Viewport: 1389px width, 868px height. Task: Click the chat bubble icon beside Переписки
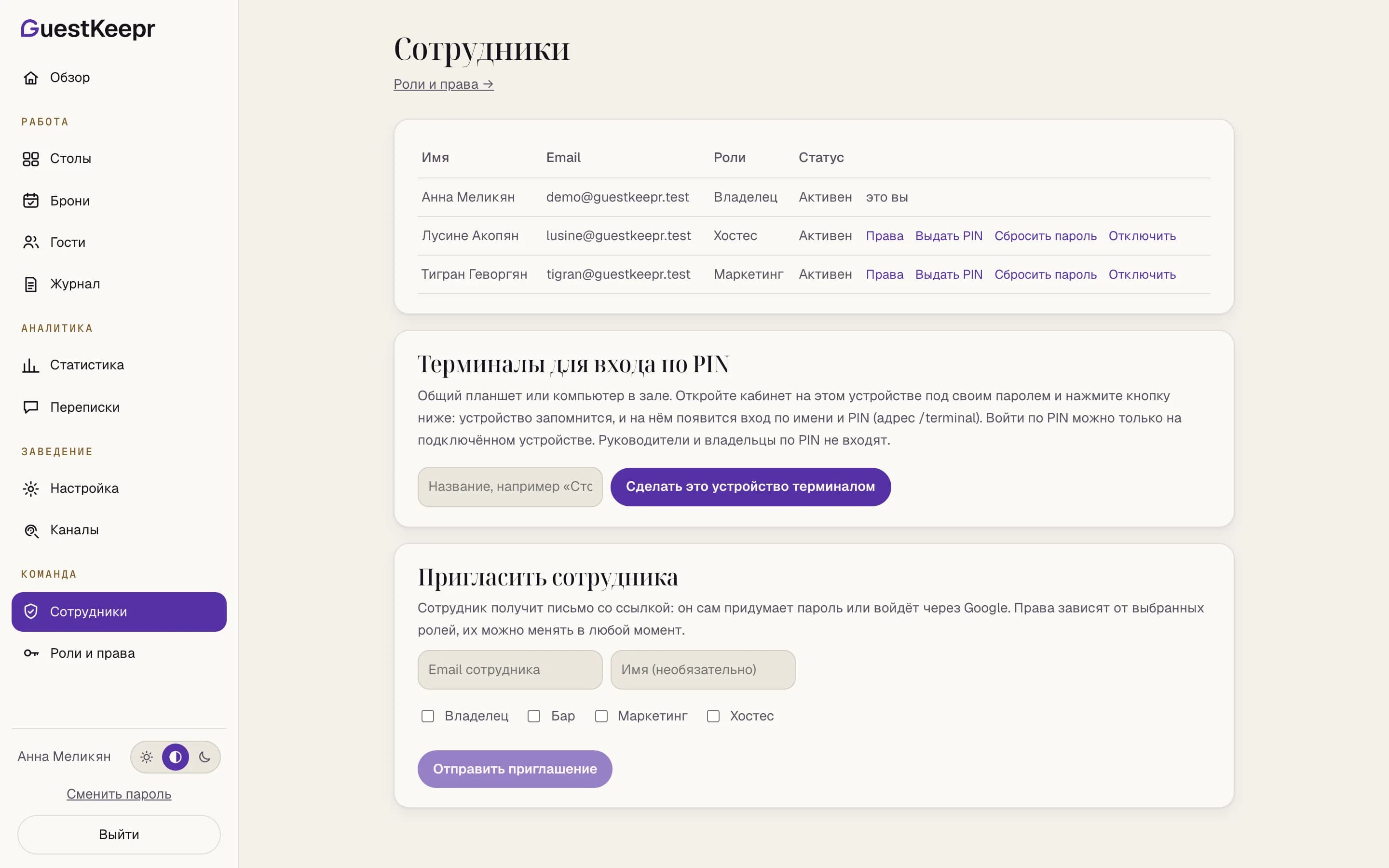click(x=31, y=407)
